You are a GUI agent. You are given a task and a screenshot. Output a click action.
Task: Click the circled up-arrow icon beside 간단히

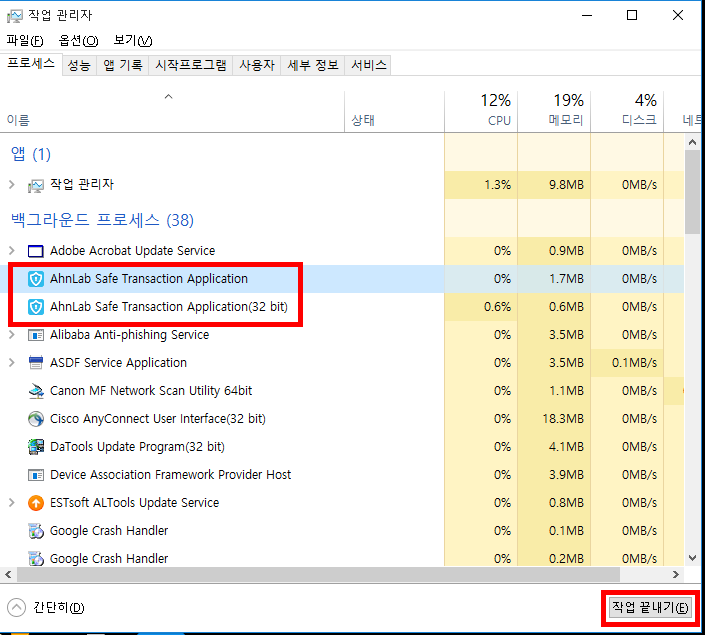click(17, 608)
